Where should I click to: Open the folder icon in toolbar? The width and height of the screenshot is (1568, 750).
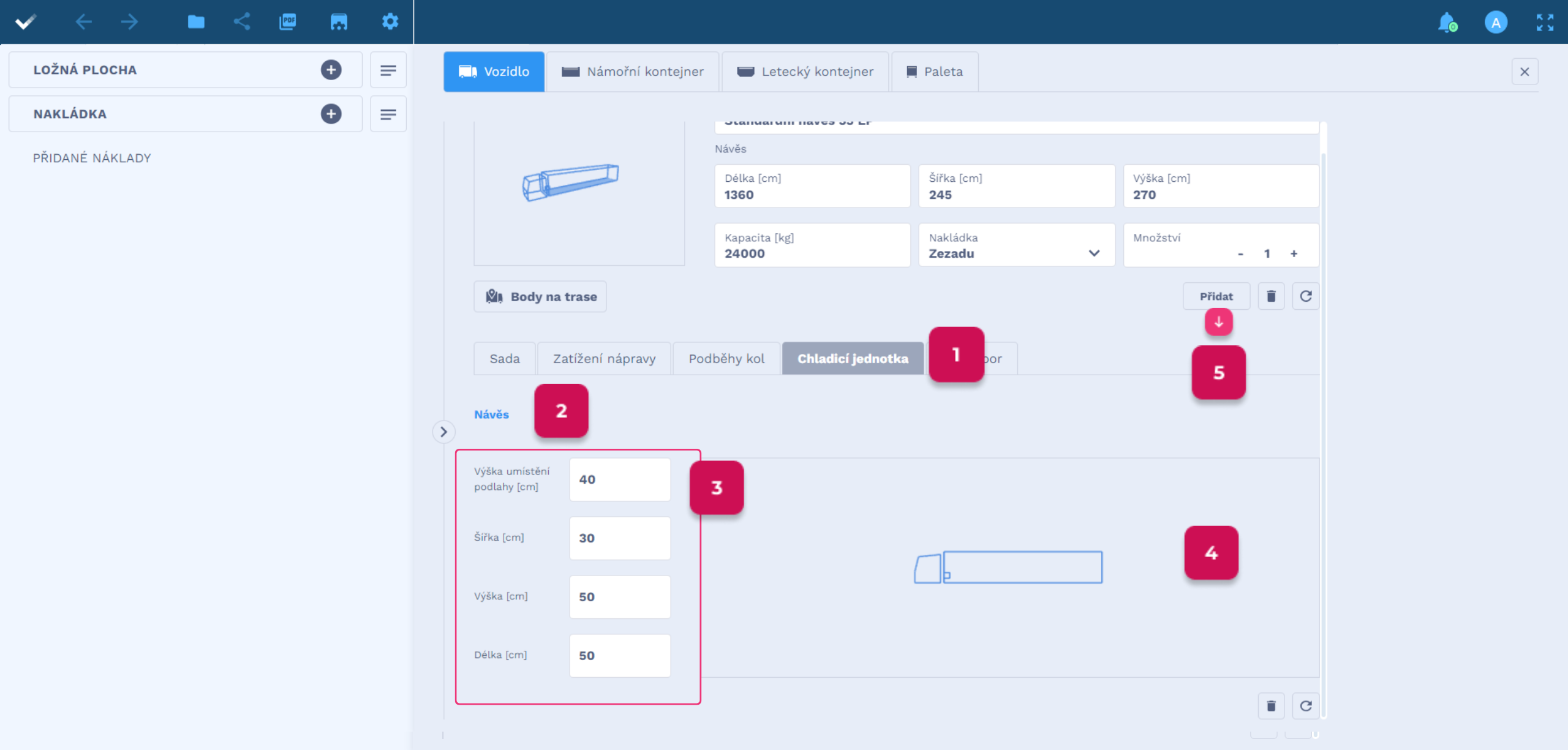tap(196, 22)
